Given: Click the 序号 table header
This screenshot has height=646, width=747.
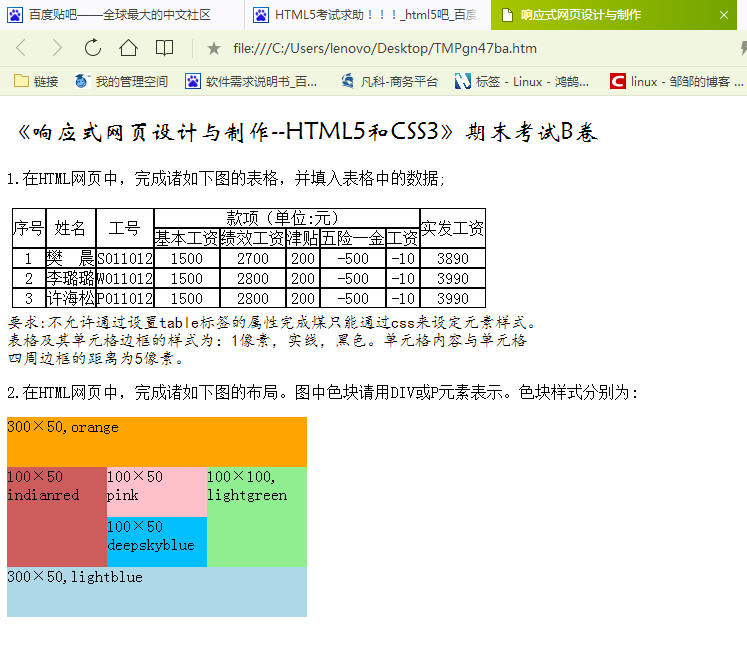Looking at the screenshot, I should tap(29, 228).
